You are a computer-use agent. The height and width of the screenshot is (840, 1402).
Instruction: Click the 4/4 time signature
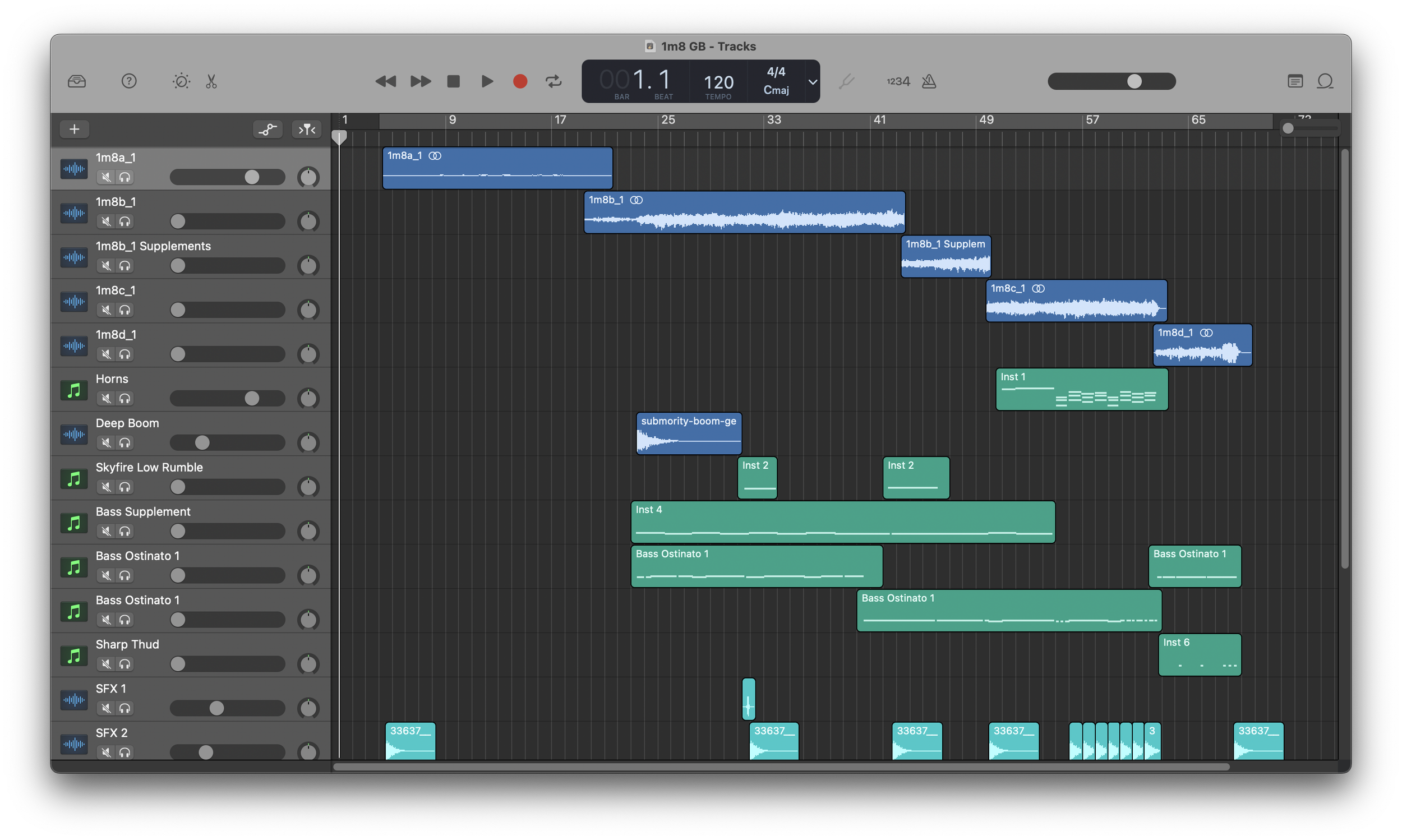click(x=776, y=72)
